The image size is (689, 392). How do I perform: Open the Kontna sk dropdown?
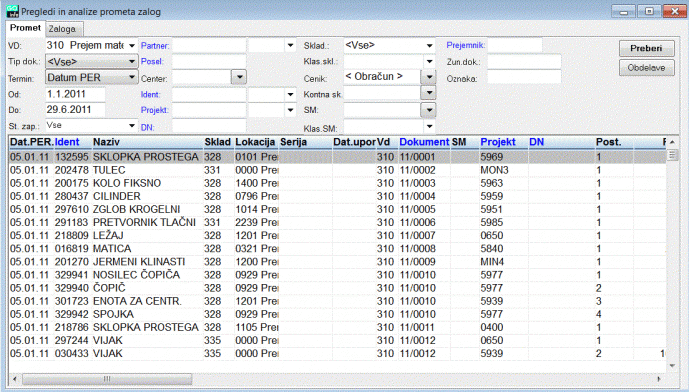point(428,93)
